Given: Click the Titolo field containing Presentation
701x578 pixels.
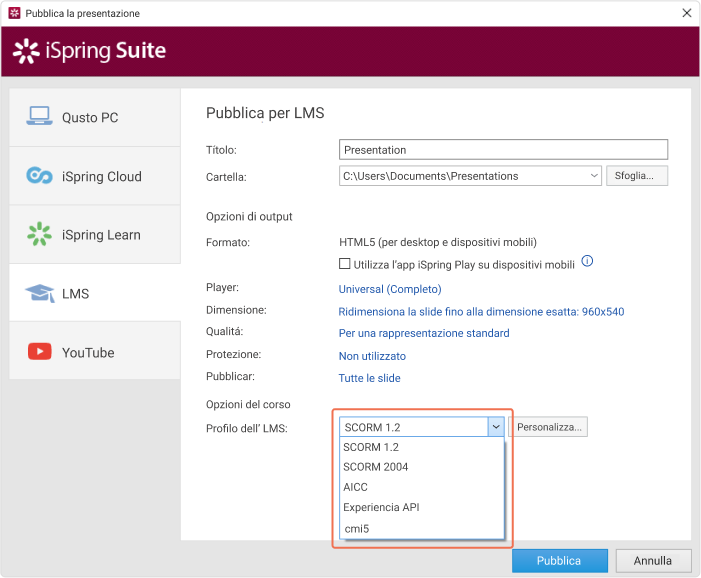Looking at the screenshot, I should pyautogui.click(x=503, y=149).
